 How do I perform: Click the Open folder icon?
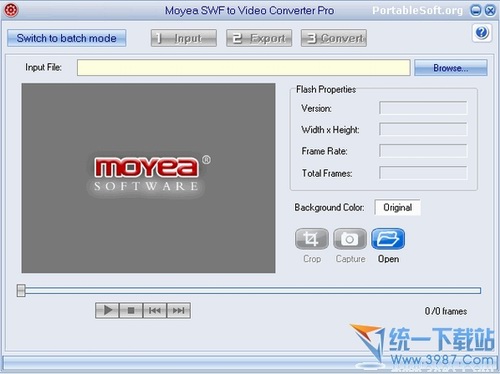388,239
